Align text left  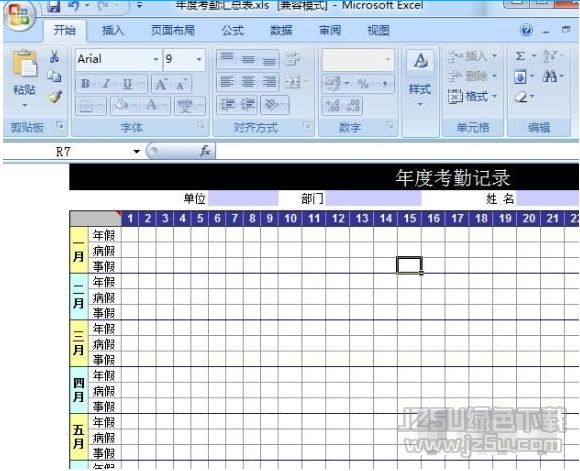227,81
